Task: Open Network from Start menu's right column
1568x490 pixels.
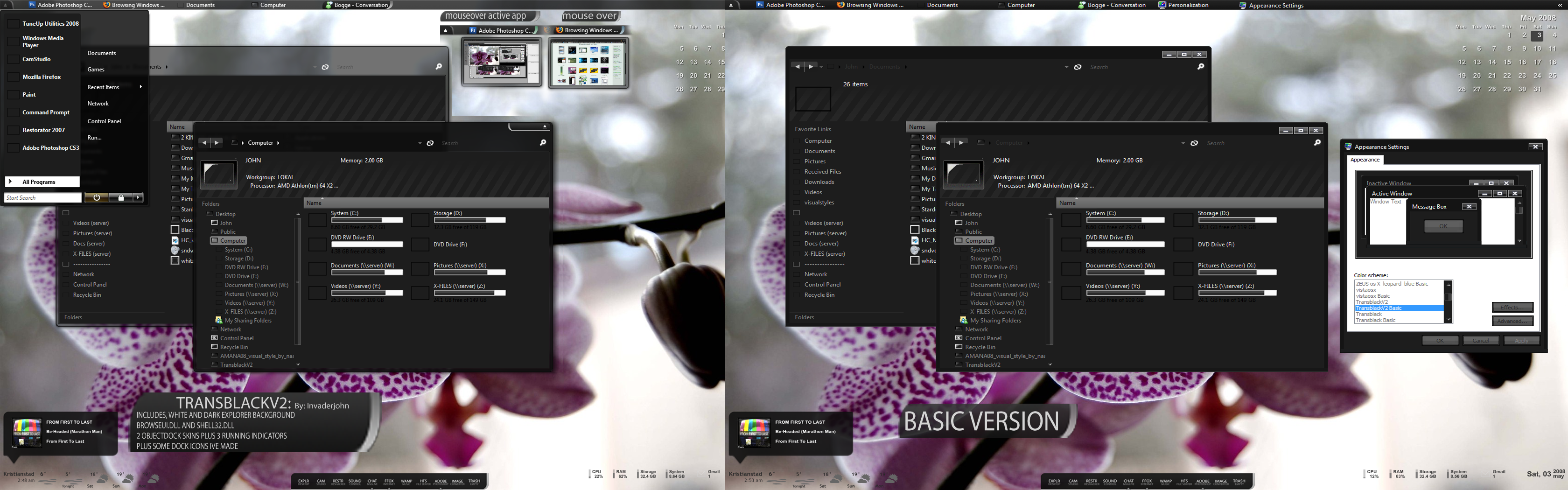Action: 98,104
